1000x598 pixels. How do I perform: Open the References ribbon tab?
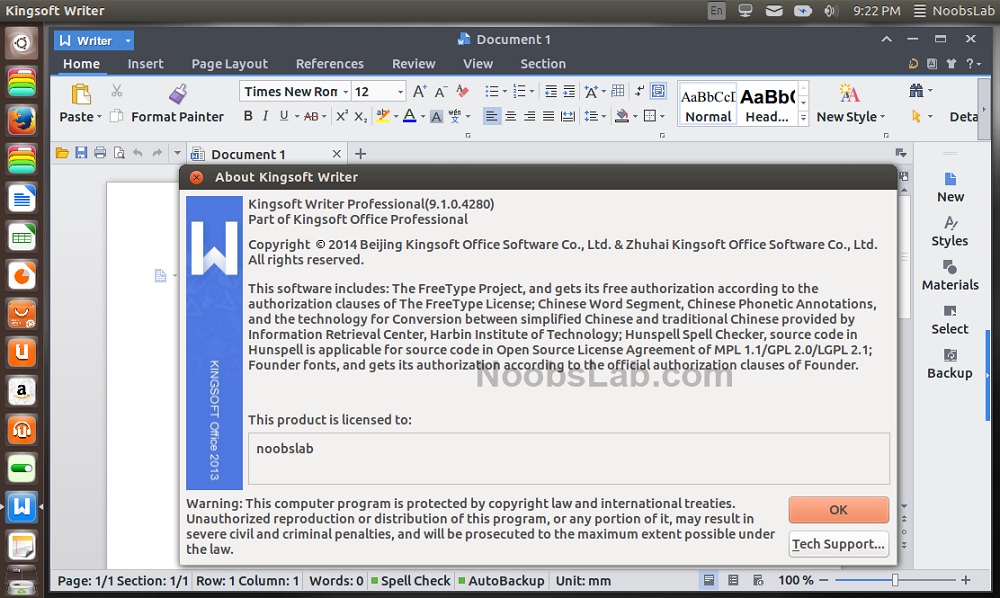click(x=330, y=64)
